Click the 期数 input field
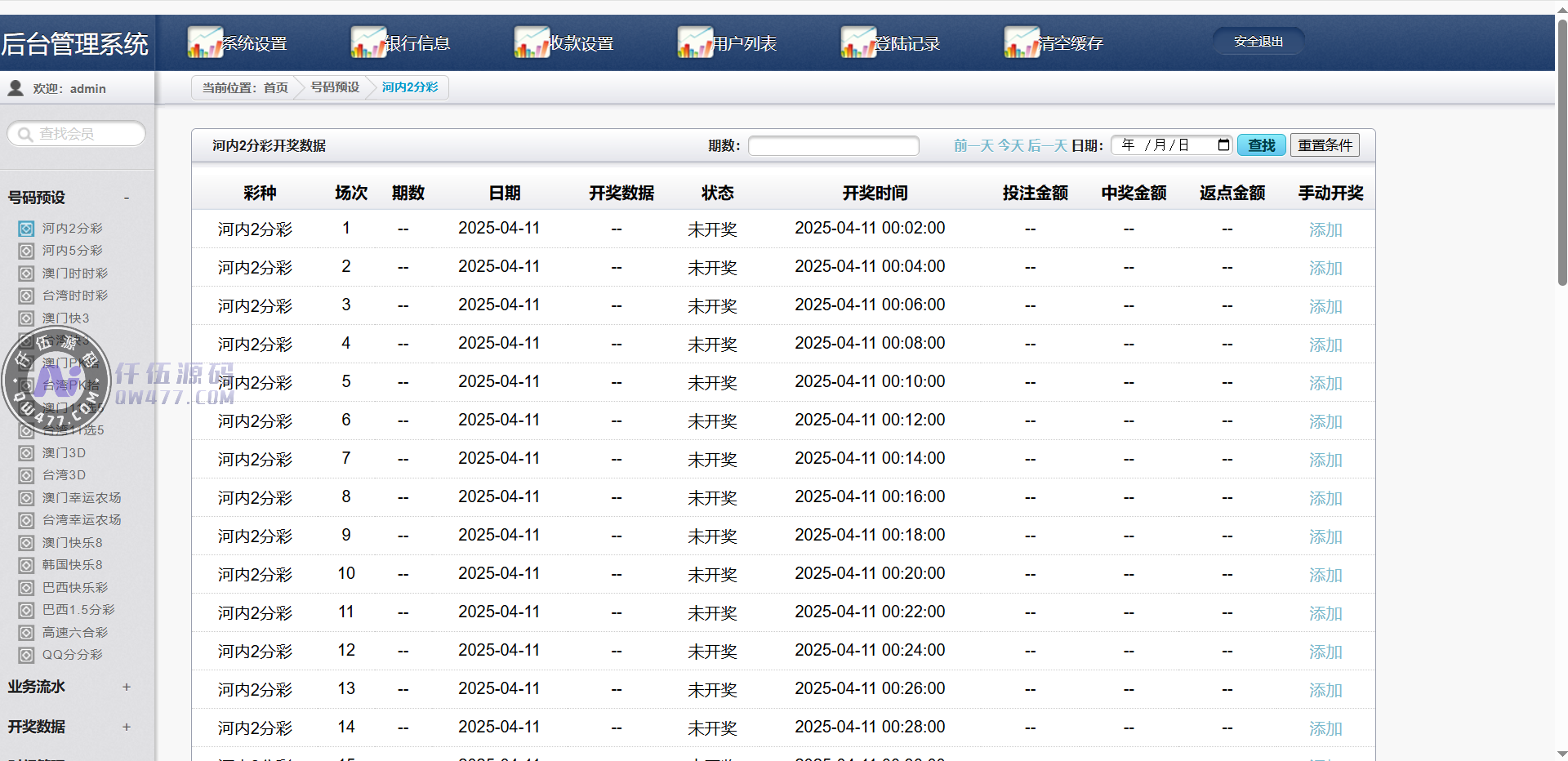The height and width of the screenshot is (761, 1568). tap(833, 145)
